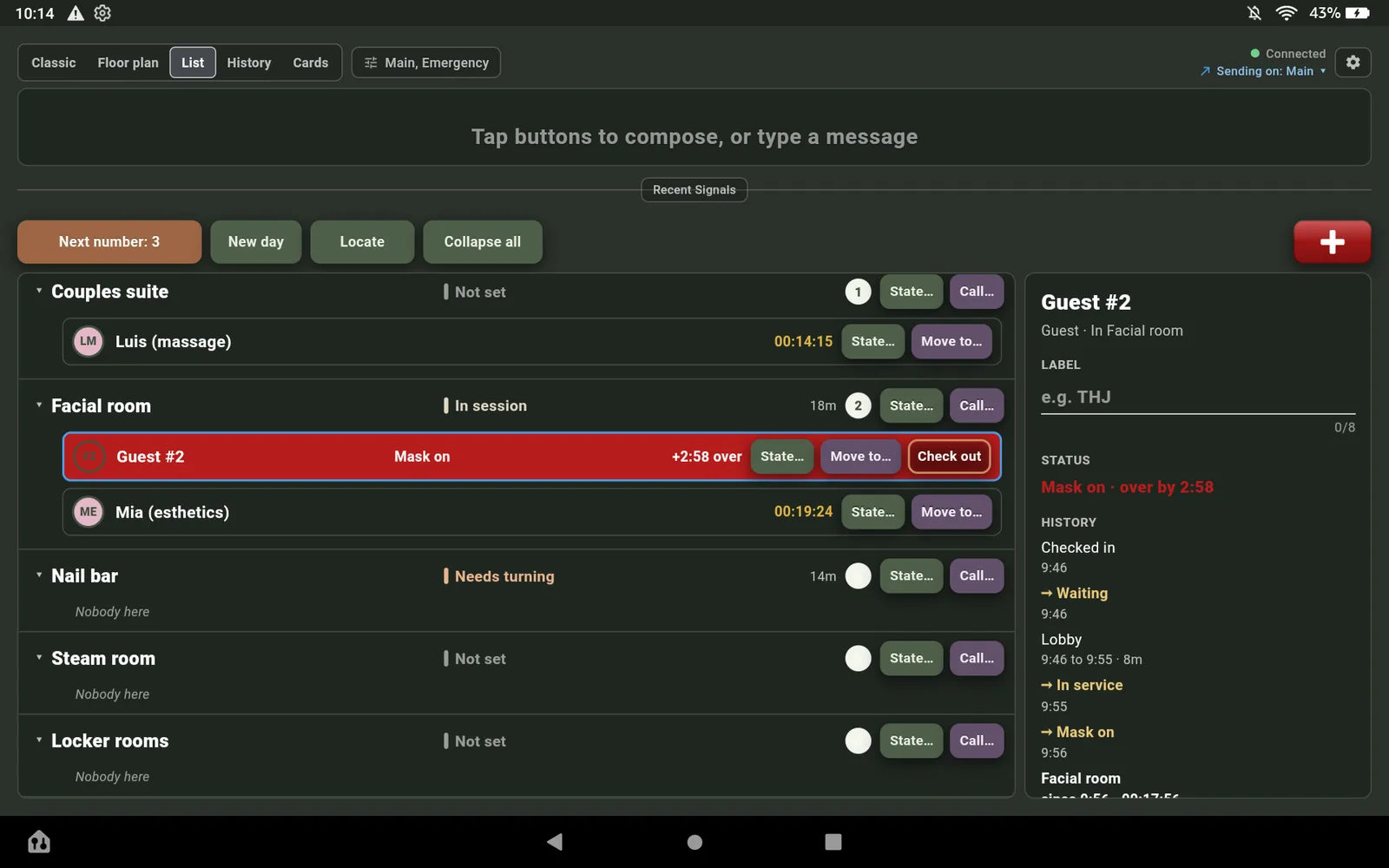Tap the Recent Signals button
1389x868 pixels.
click(694, 189)
